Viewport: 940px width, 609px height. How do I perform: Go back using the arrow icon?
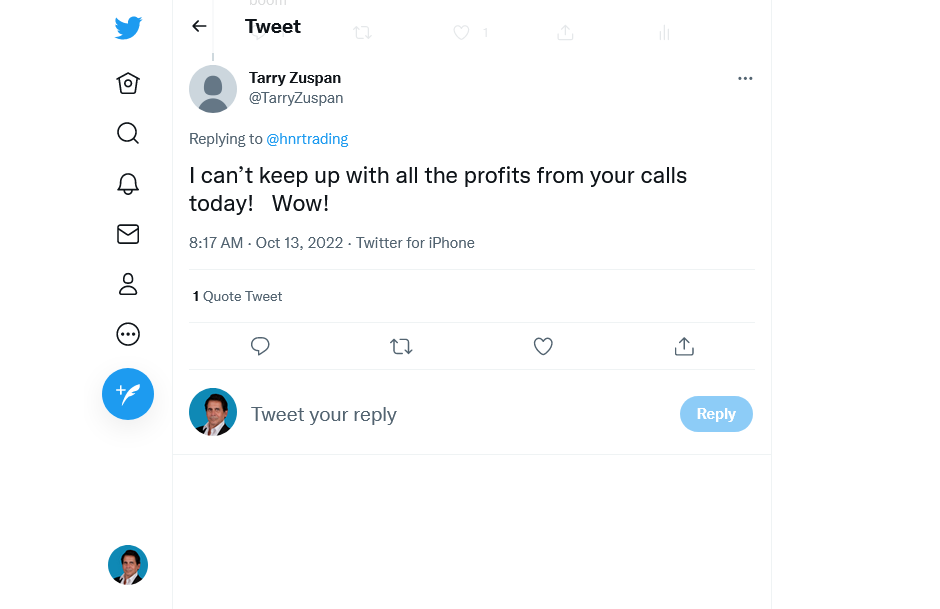coord(199,27)
